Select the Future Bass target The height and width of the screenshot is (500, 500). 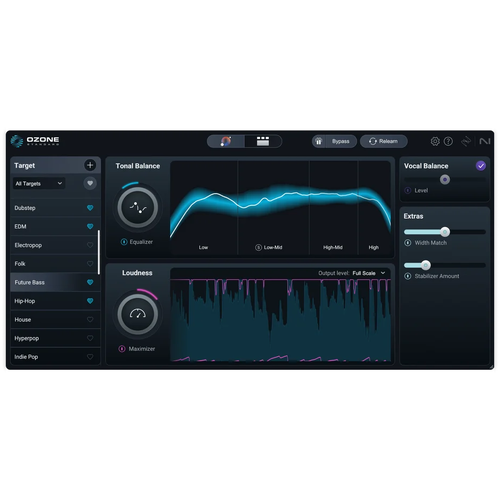[55, 282]
